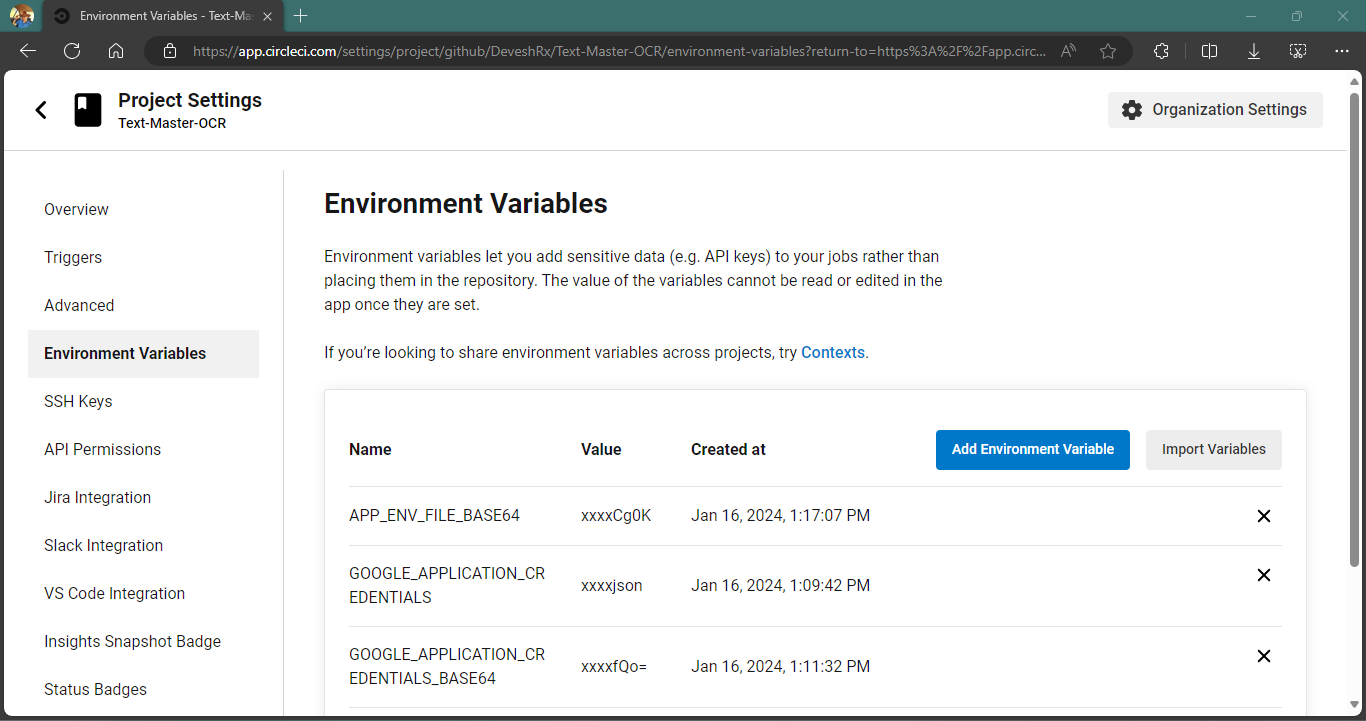The image size is (1366, 721).
Task: Click the Name column header
Action: click(x=370, y=450)
